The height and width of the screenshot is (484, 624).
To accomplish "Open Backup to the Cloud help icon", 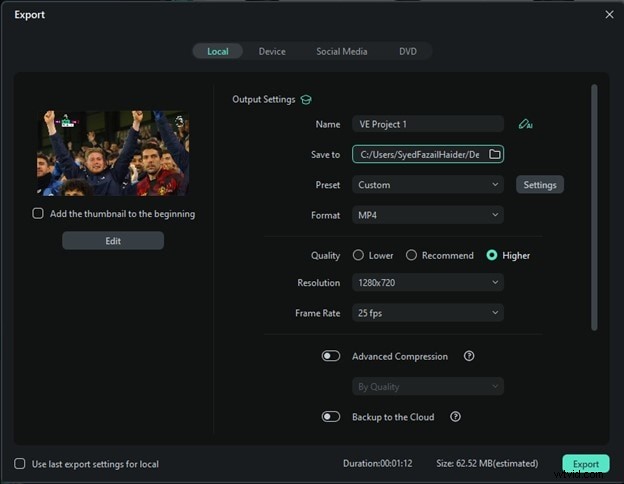I will tap(455, 417).
